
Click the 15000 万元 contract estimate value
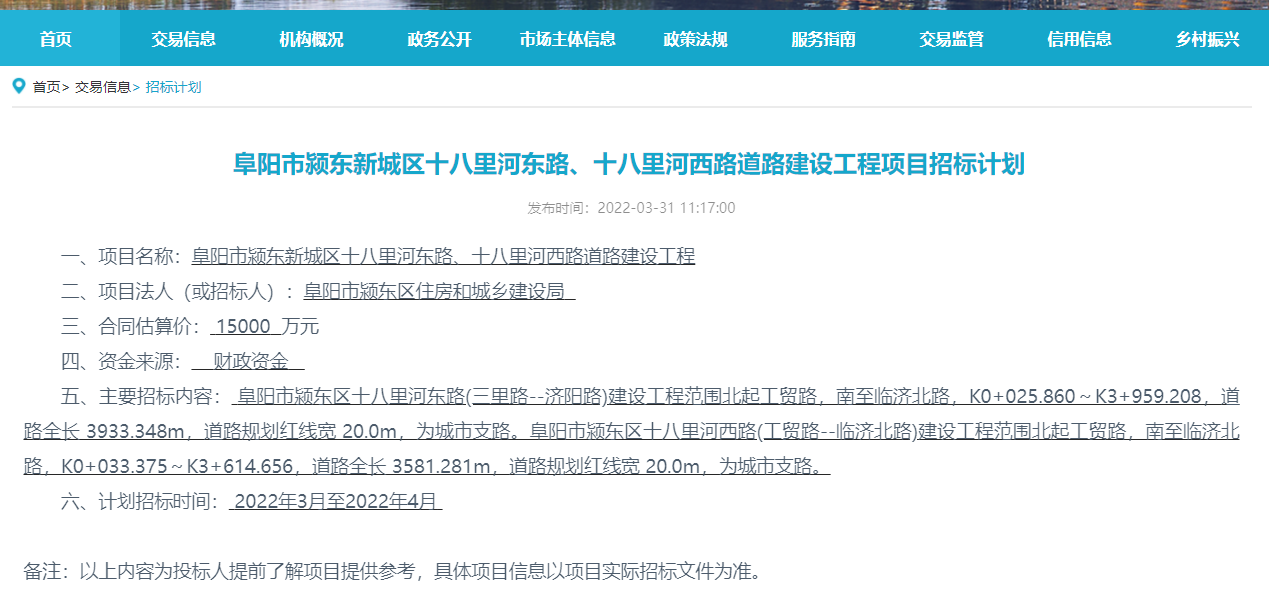pyautogui.click(x=264, y=326)
